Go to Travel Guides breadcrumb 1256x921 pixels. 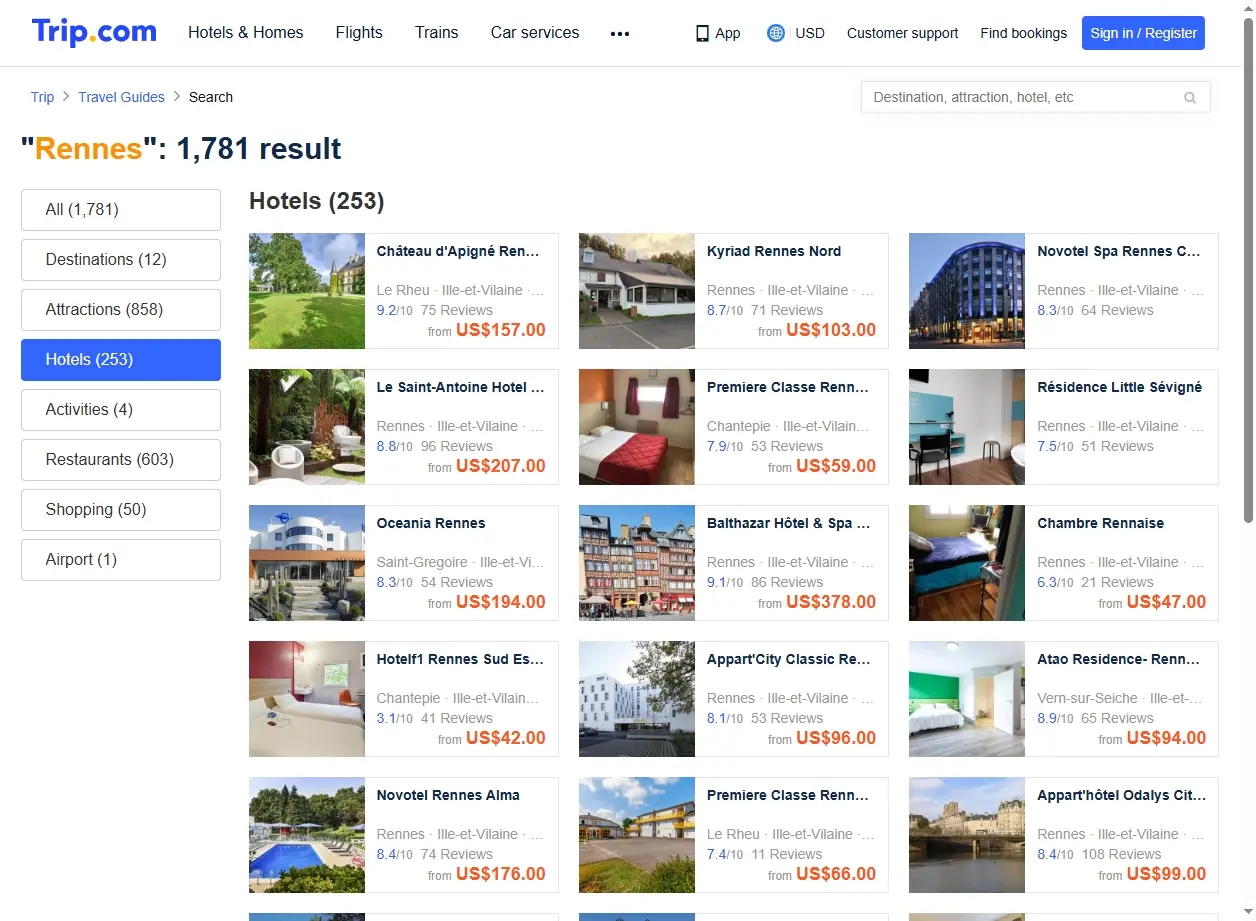[121, 97]
